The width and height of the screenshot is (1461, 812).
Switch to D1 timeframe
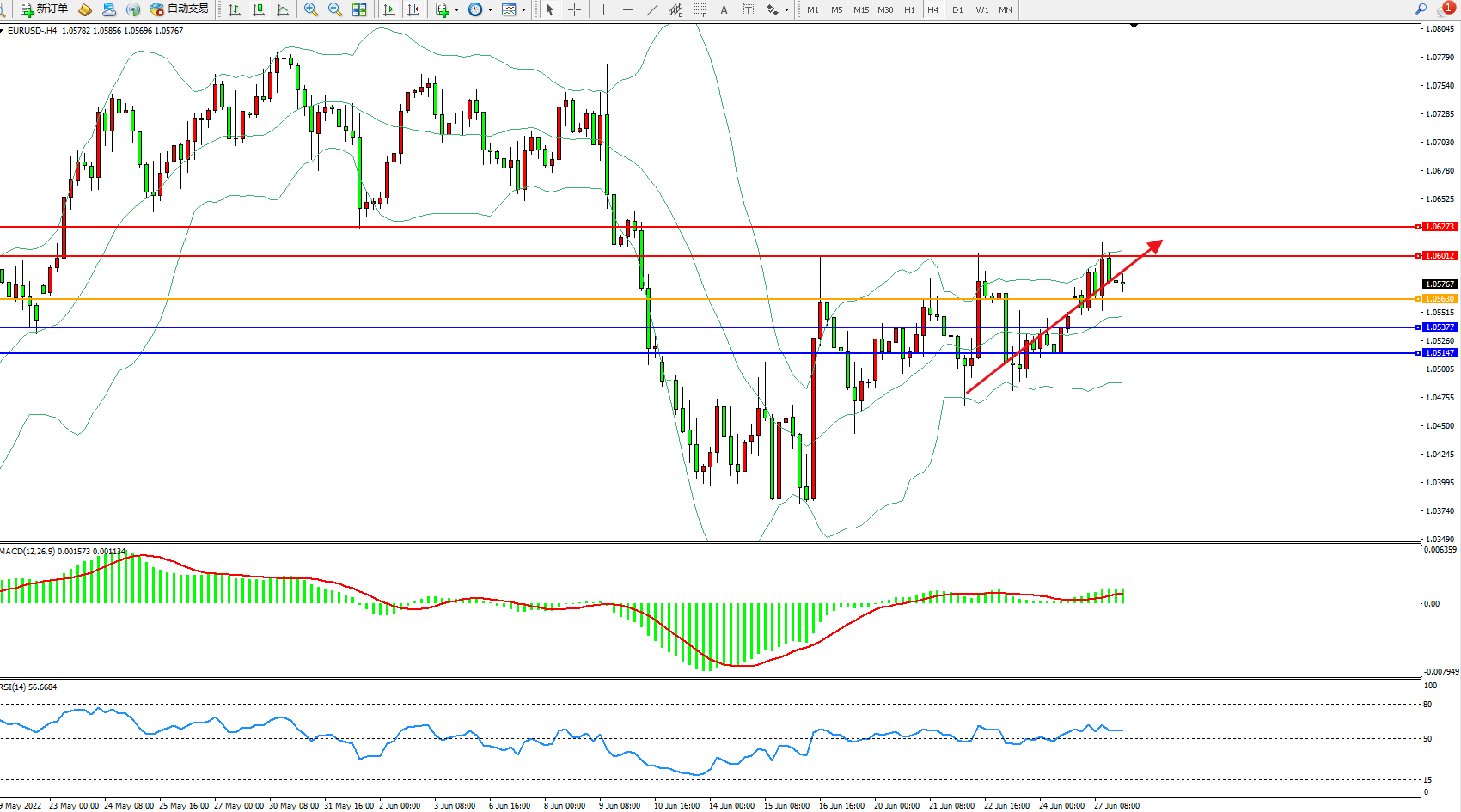[957, 9]
